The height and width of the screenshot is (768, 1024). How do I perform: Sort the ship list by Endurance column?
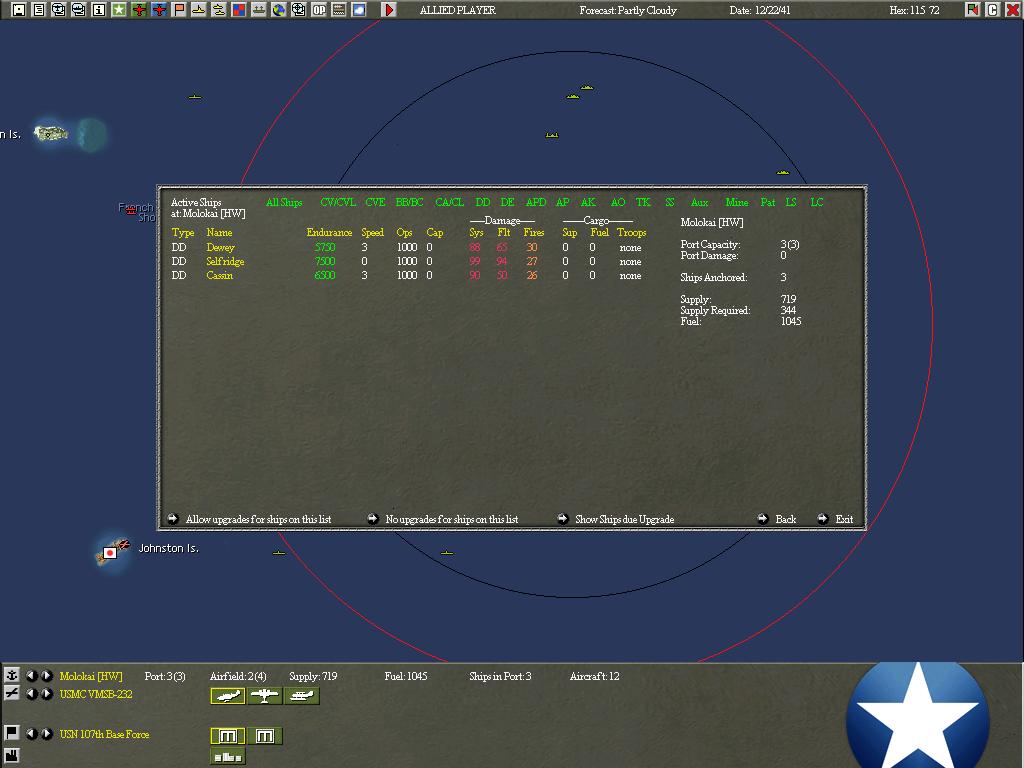click(329, 232)
